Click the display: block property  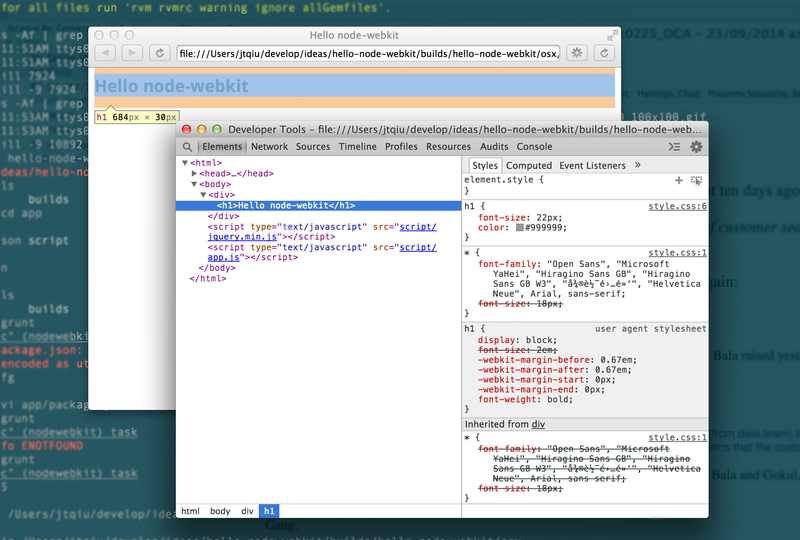tap(517, 340)
